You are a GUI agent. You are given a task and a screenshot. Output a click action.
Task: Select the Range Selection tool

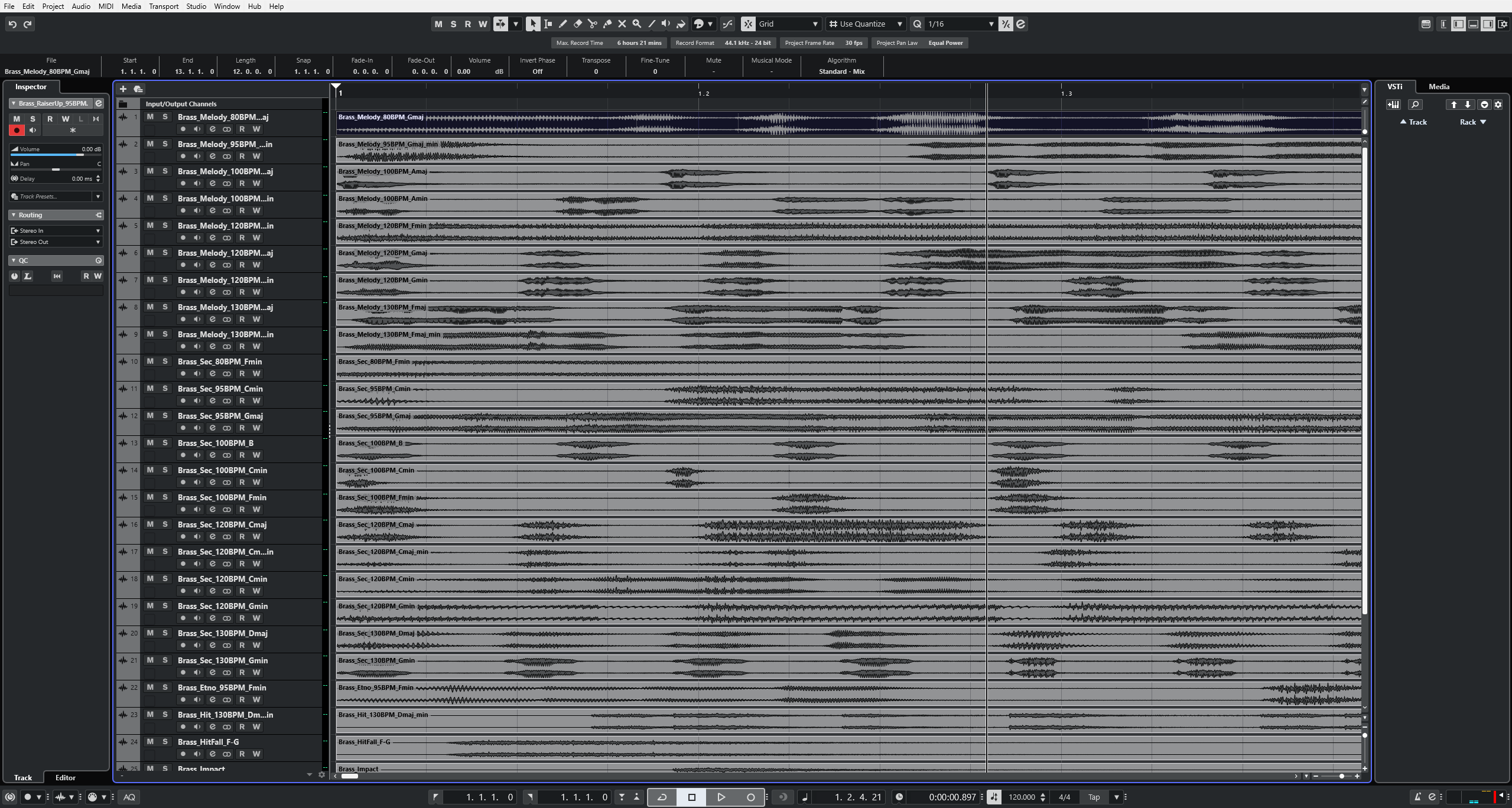click(548, 24)
